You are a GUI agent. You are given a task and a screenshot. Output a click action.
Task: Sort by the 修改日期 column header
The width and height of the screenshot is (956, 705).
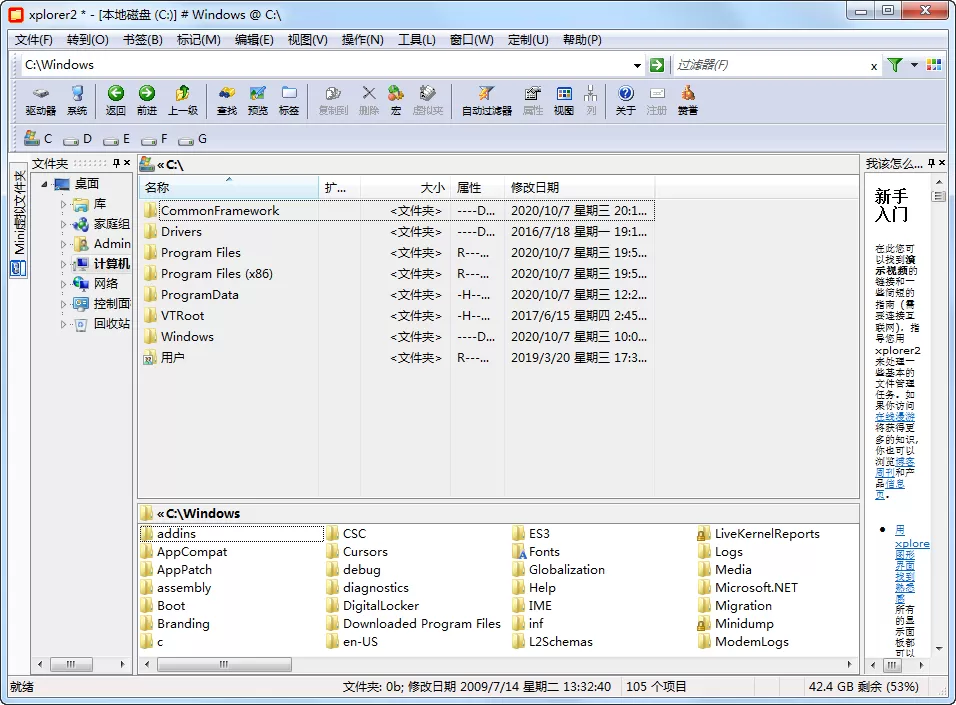[579, 187]
